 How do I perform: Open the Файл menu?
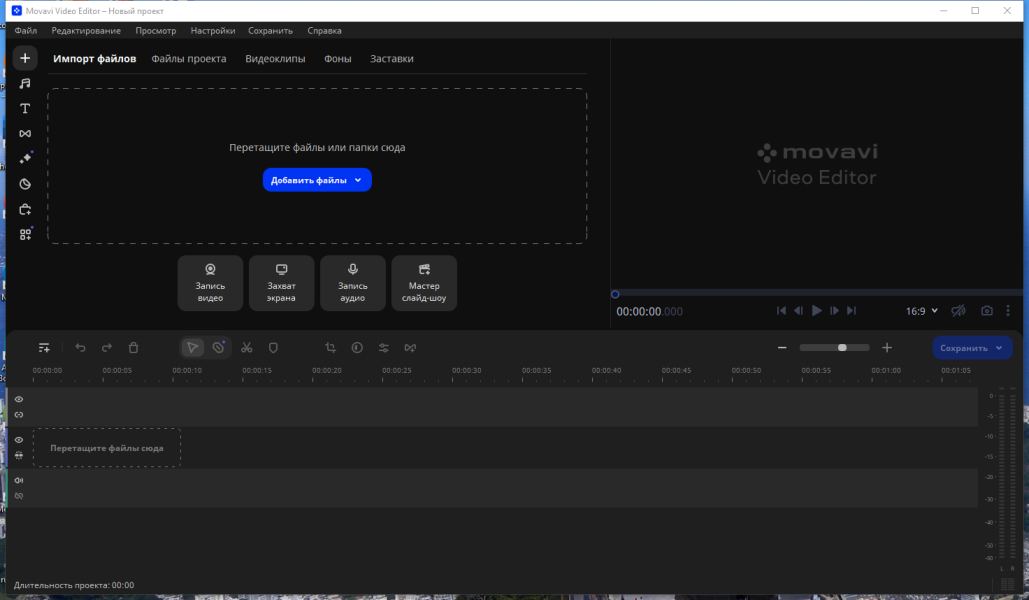click(26, 31)
